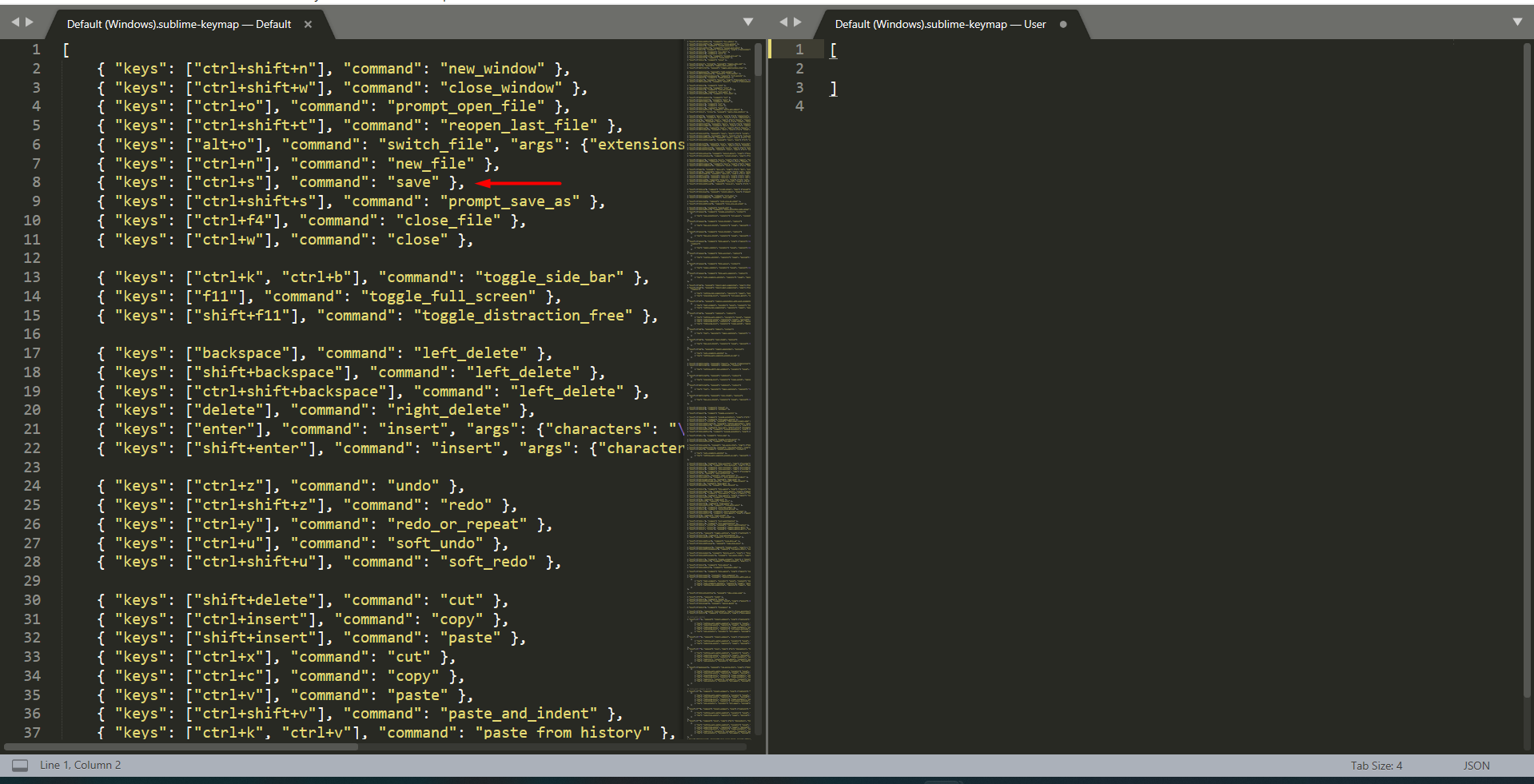1534x784 pixels.
Task: Go to next tab in right pane
Action: point(798,22)
